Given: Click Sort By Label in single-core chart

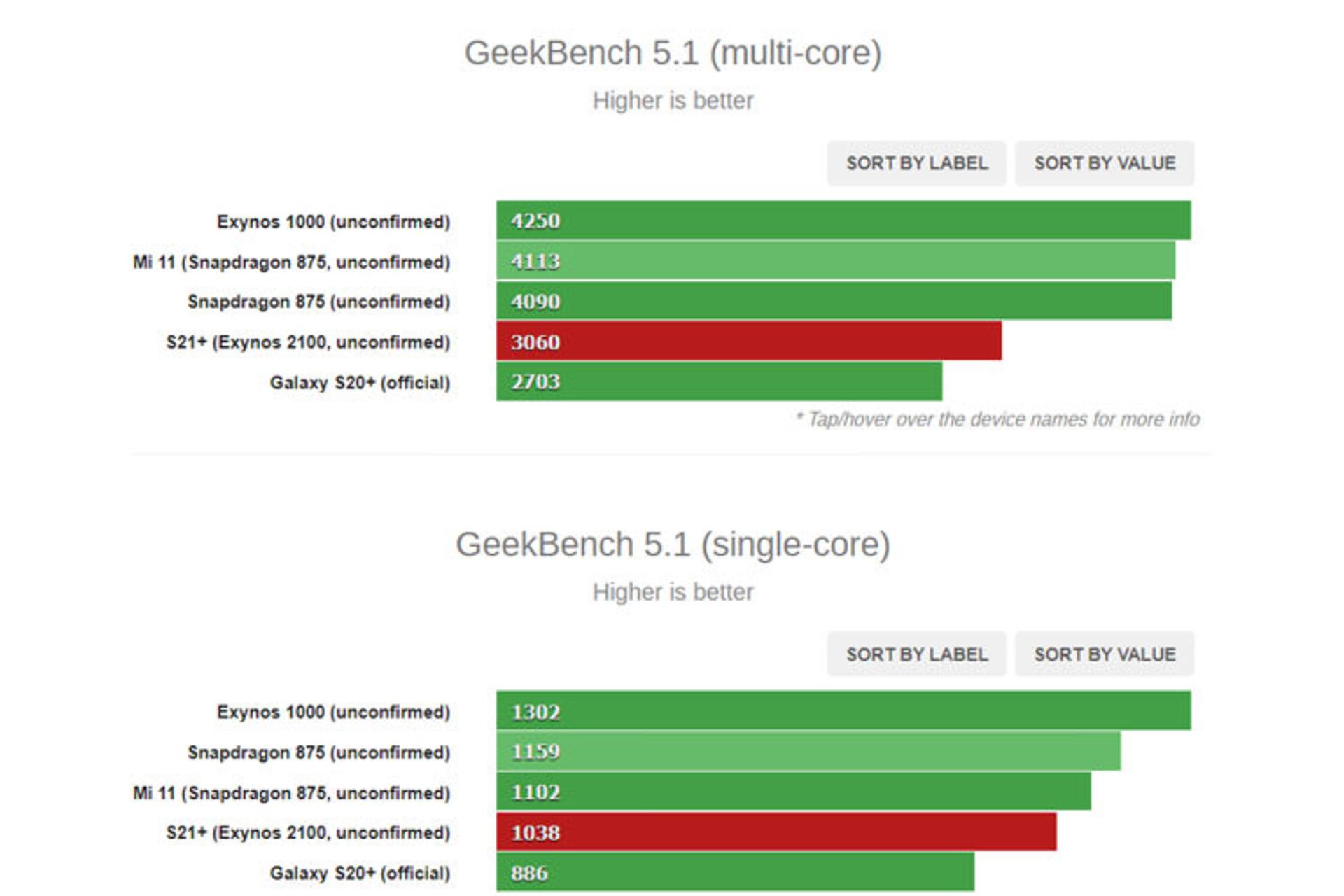Looking at the screenshot, I should 916,654.
